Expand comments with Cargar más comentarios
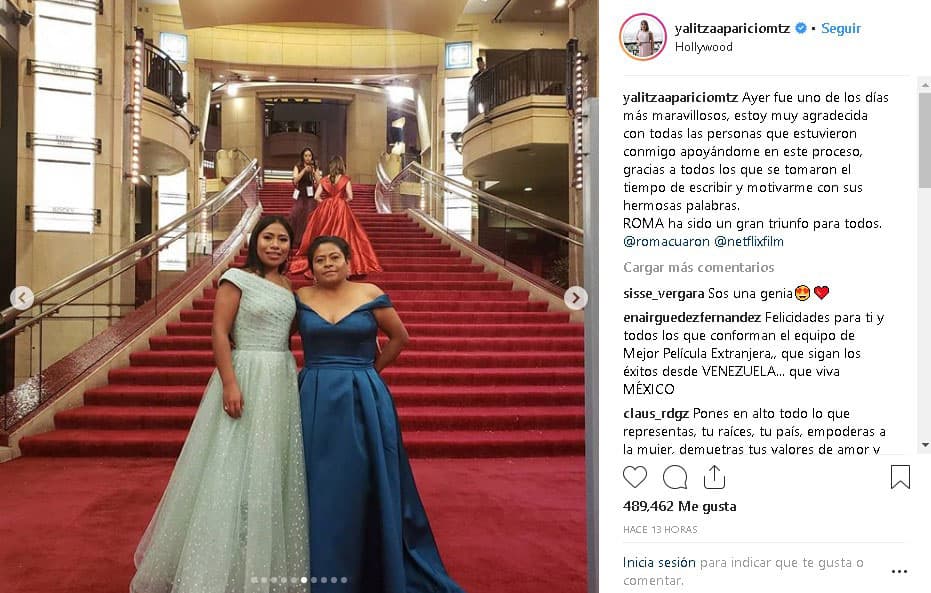 click(x=699, y=268)
